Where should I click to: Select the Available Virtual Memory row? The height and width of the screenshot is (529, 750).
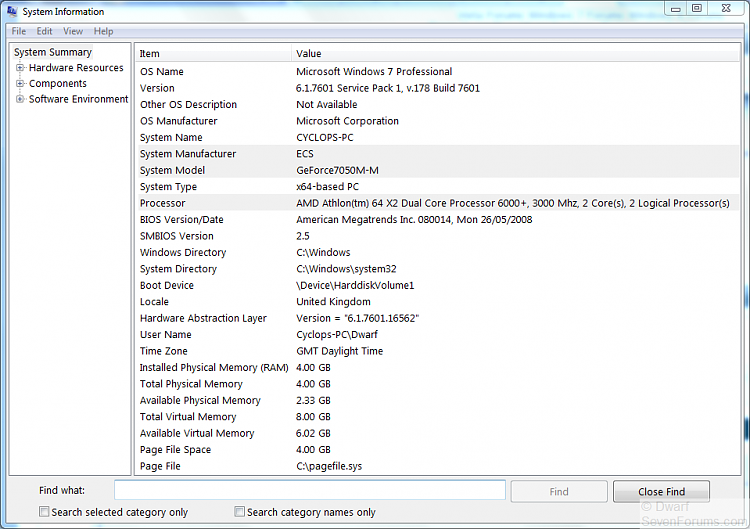[x=438, y=433]
